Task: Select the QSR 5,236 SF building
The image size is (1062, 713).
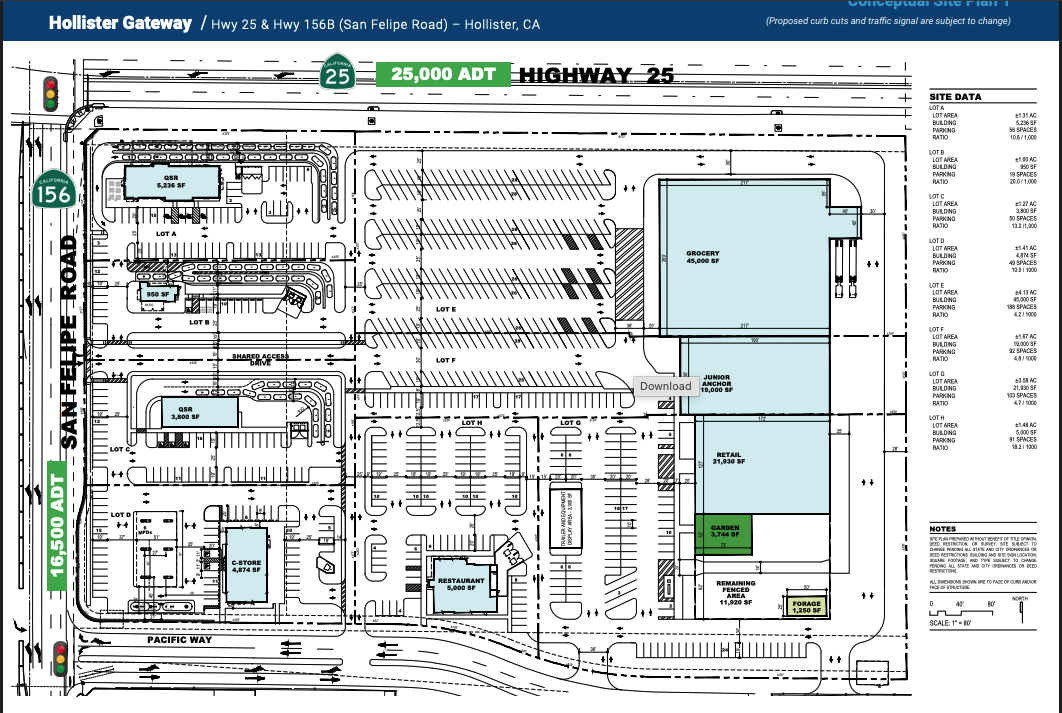Action: tap(171, 181)
